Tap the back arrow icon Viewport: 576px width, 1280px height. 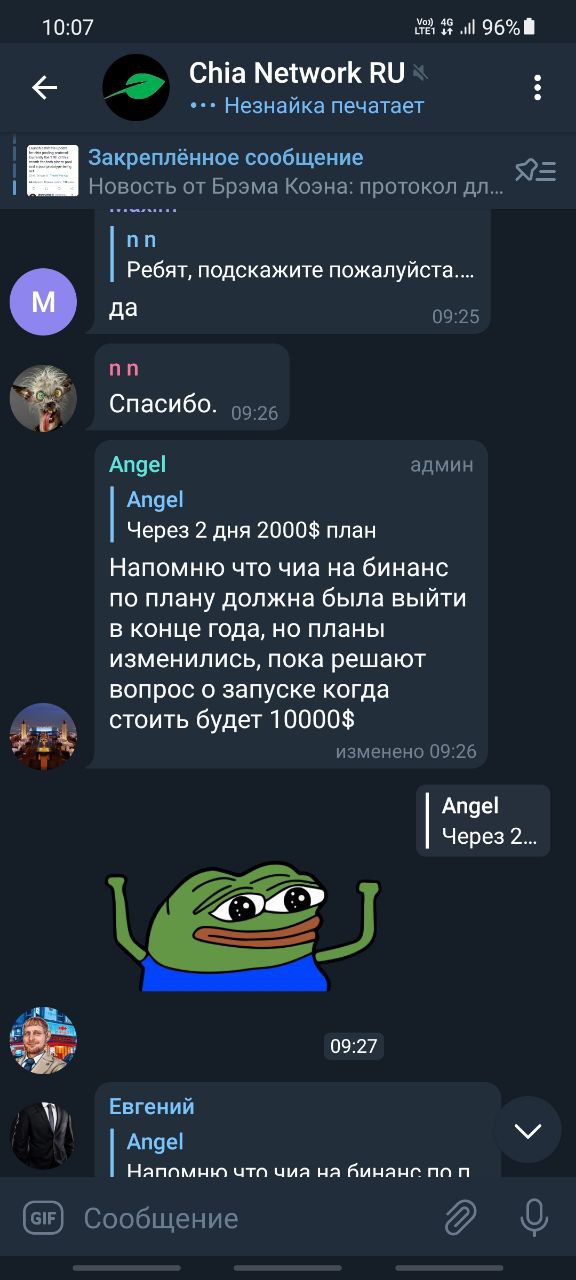(x=45, y=88)
